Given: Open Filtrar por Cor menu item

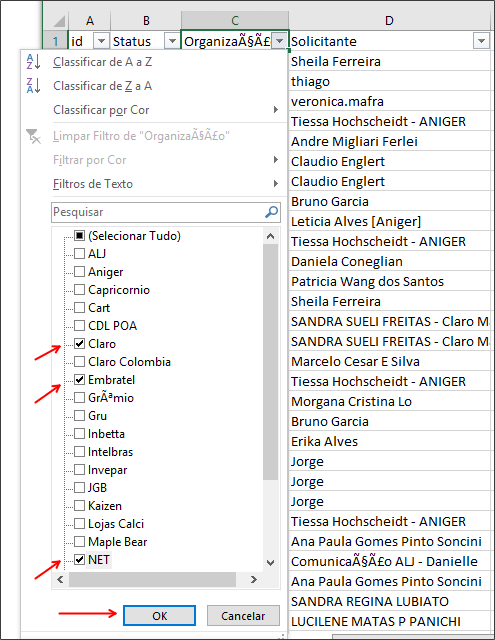Looking at the screenshot, I should pos(153,160).
